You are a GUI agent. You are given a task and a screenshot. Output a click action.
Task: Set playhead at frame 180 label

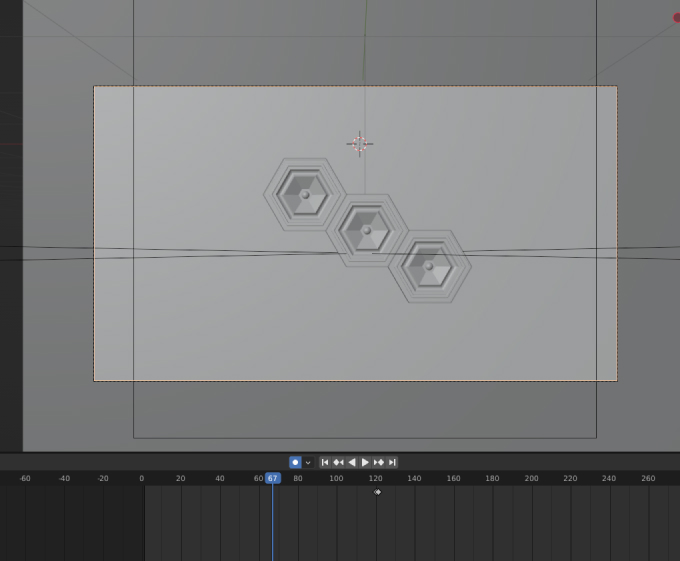click(492, 478)
